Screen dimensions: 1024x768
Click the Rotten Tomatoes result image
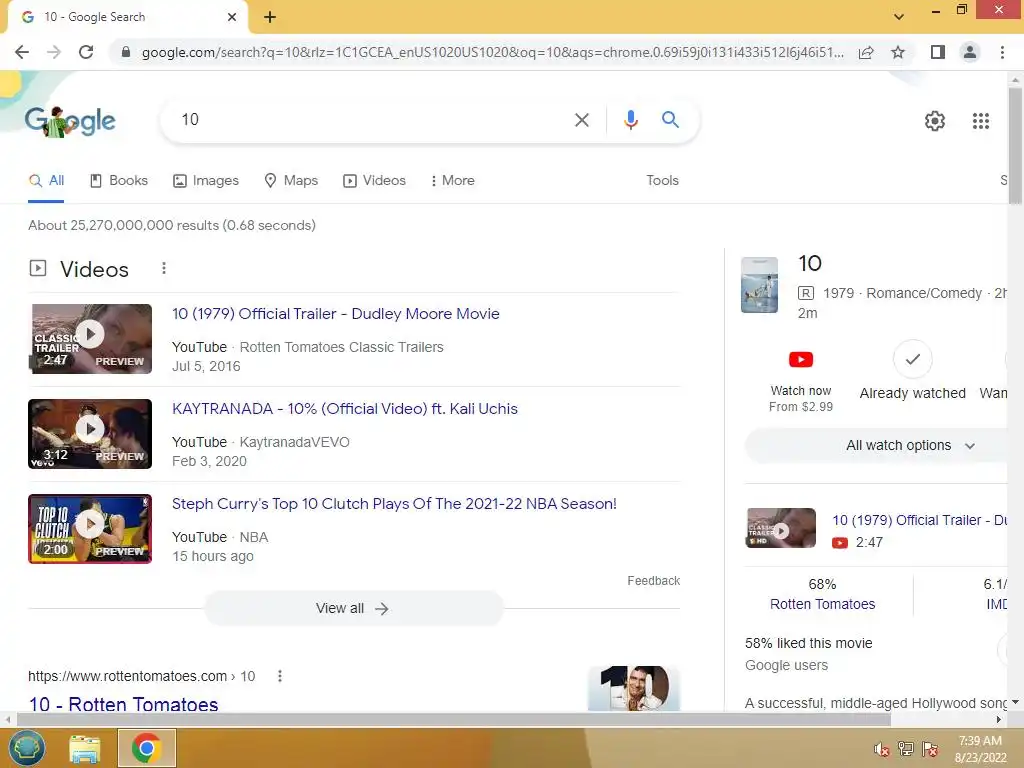(x=634, y=688)
